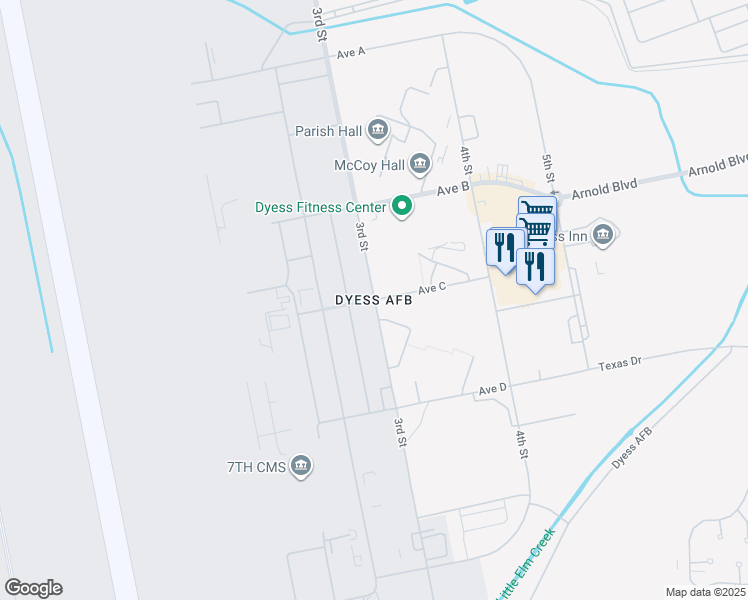
Task: Click the McCoy Hall landmark icon
Action: point(420,164)
